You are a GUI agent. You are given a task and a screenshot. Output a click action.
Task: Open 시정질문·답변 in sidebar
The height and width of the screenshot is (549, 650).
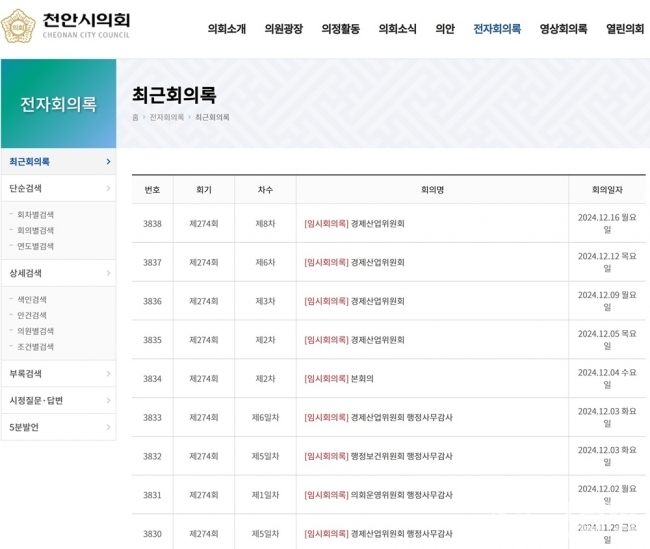click(x=57, y=401)
